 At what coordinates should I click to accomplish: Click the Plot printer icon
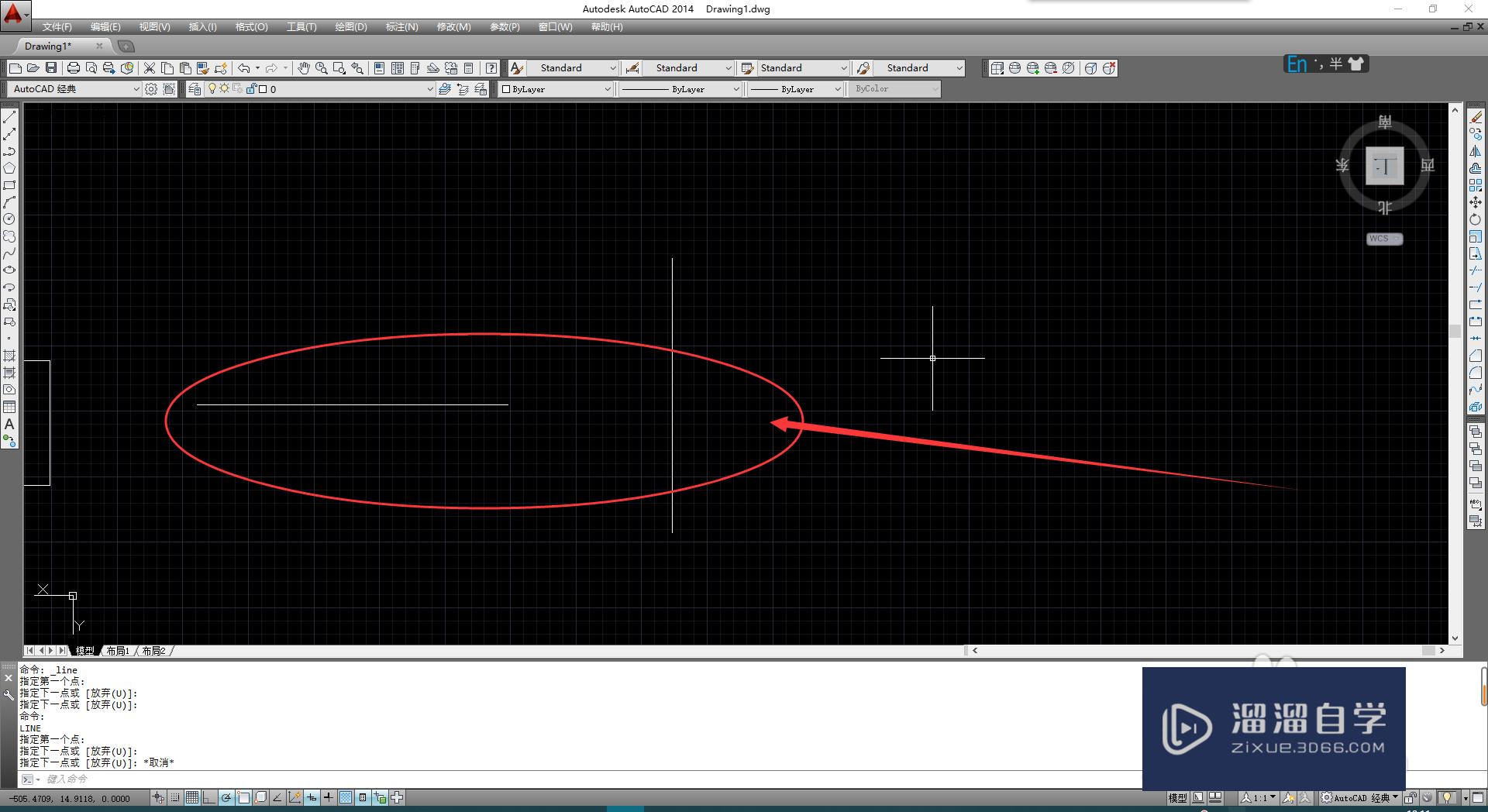[x=74, y=68]
